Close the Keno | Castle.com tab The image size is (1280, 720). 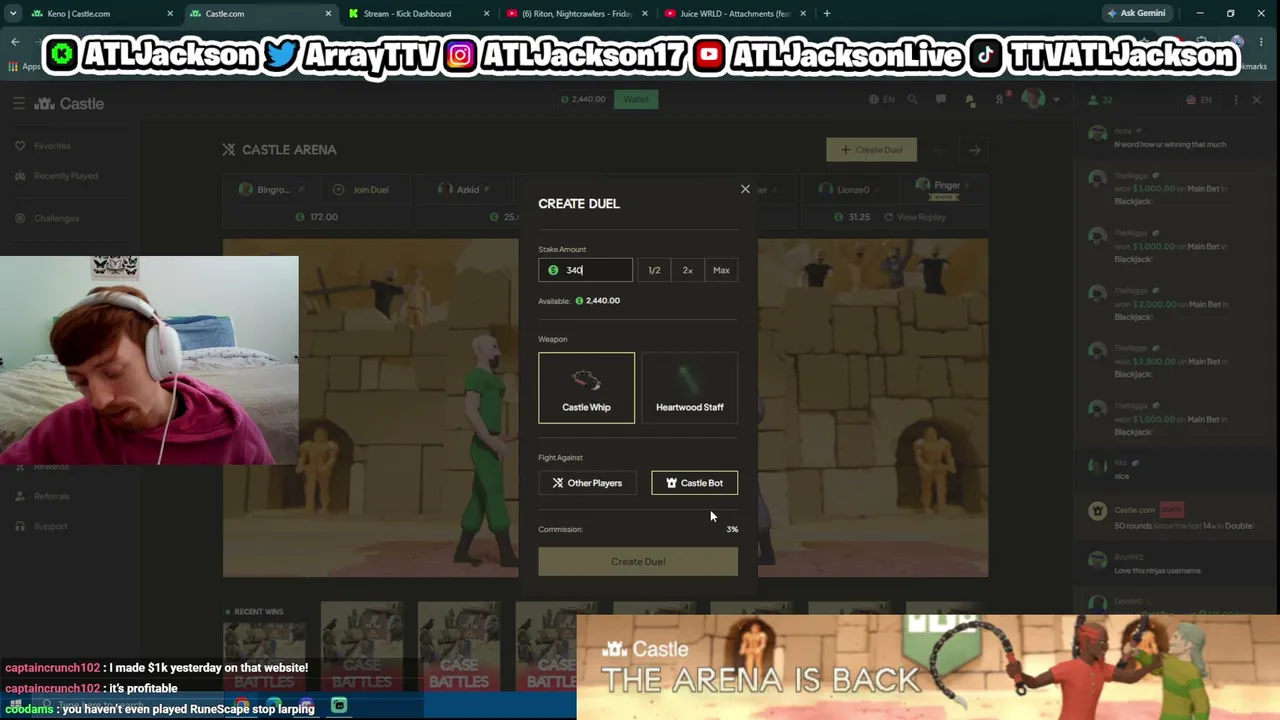tap(170, 14)
